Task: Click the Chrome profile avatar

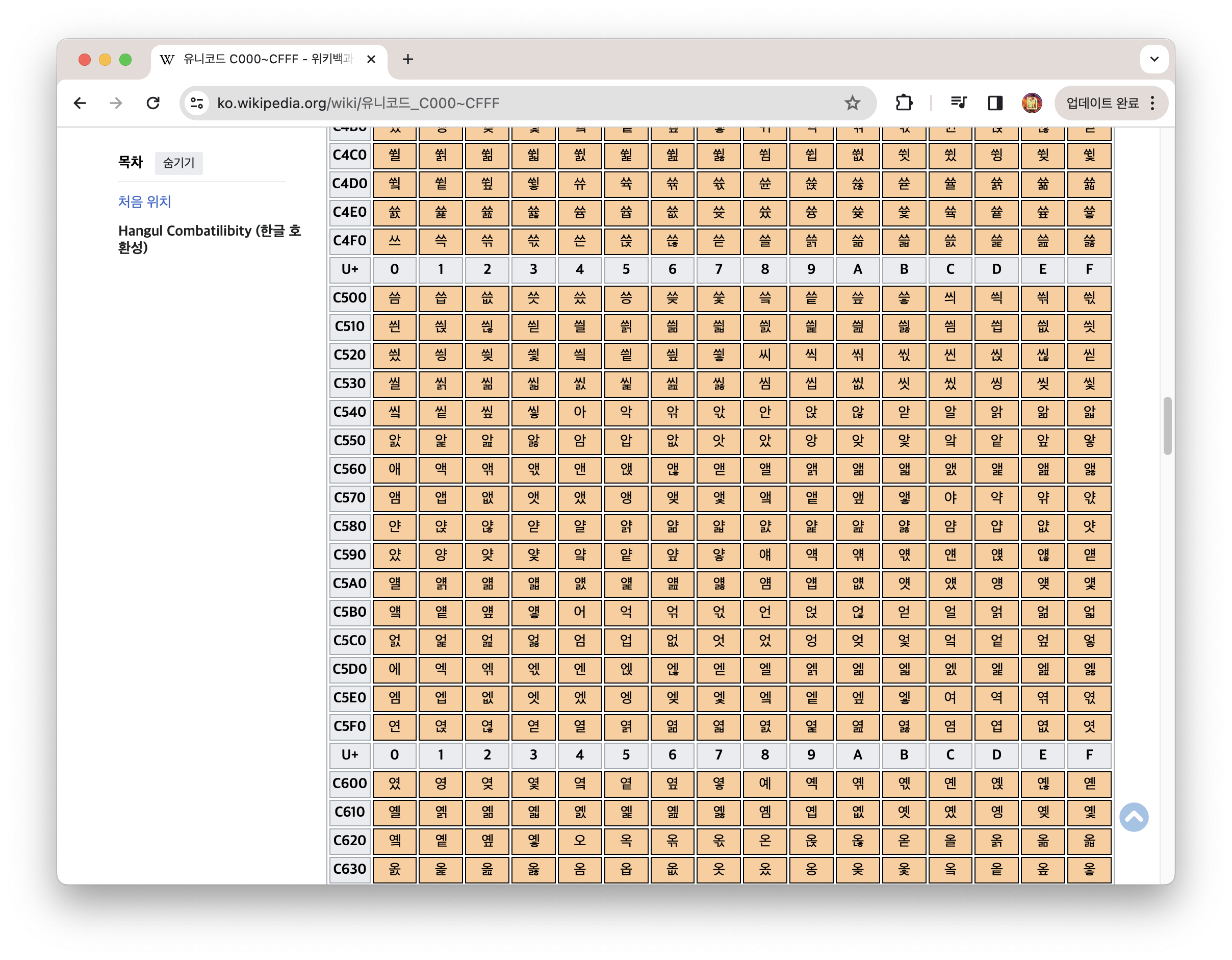Action: [1032, 103]
